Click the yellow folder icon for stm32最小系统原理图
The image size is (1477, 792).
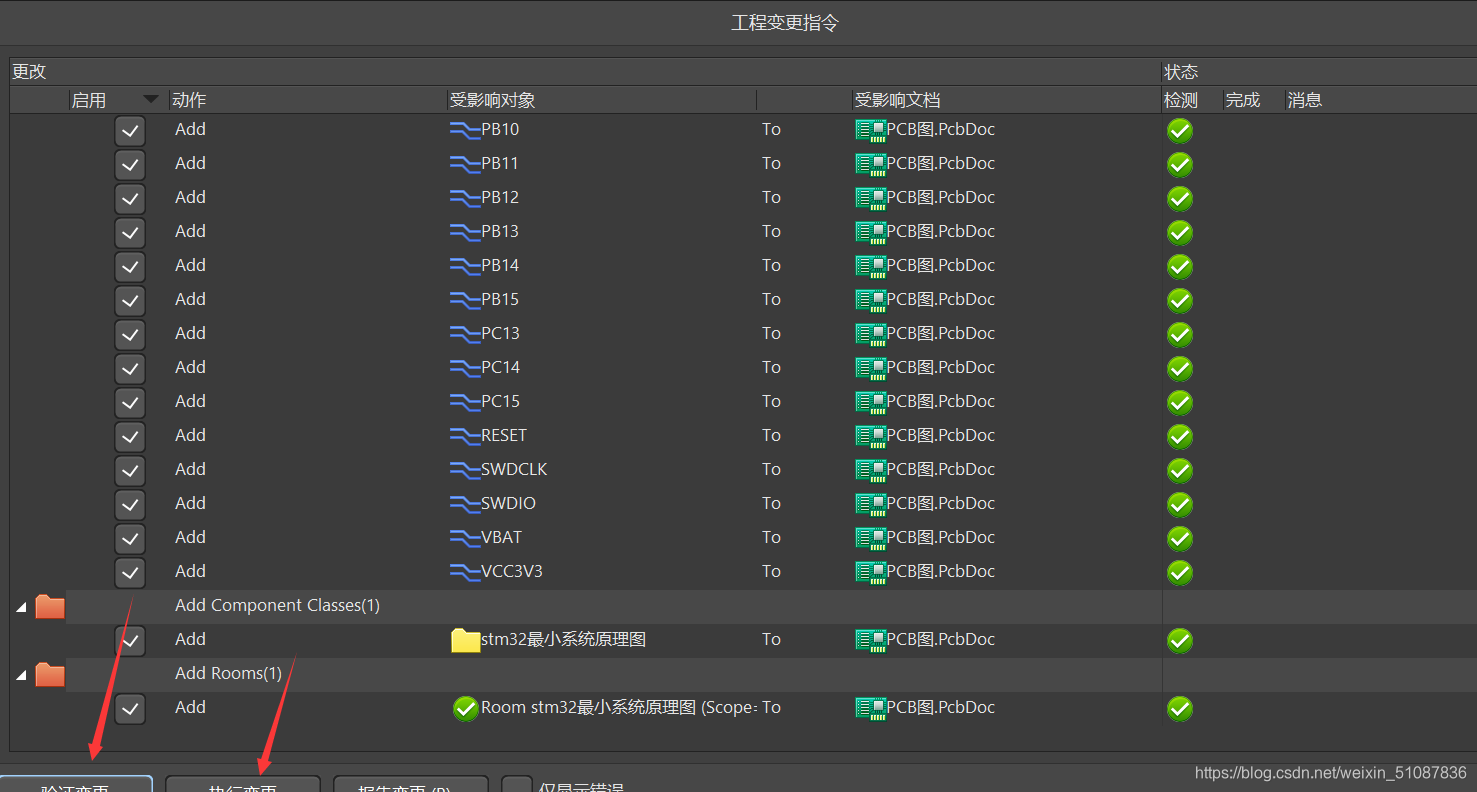[x=465, y=640]
